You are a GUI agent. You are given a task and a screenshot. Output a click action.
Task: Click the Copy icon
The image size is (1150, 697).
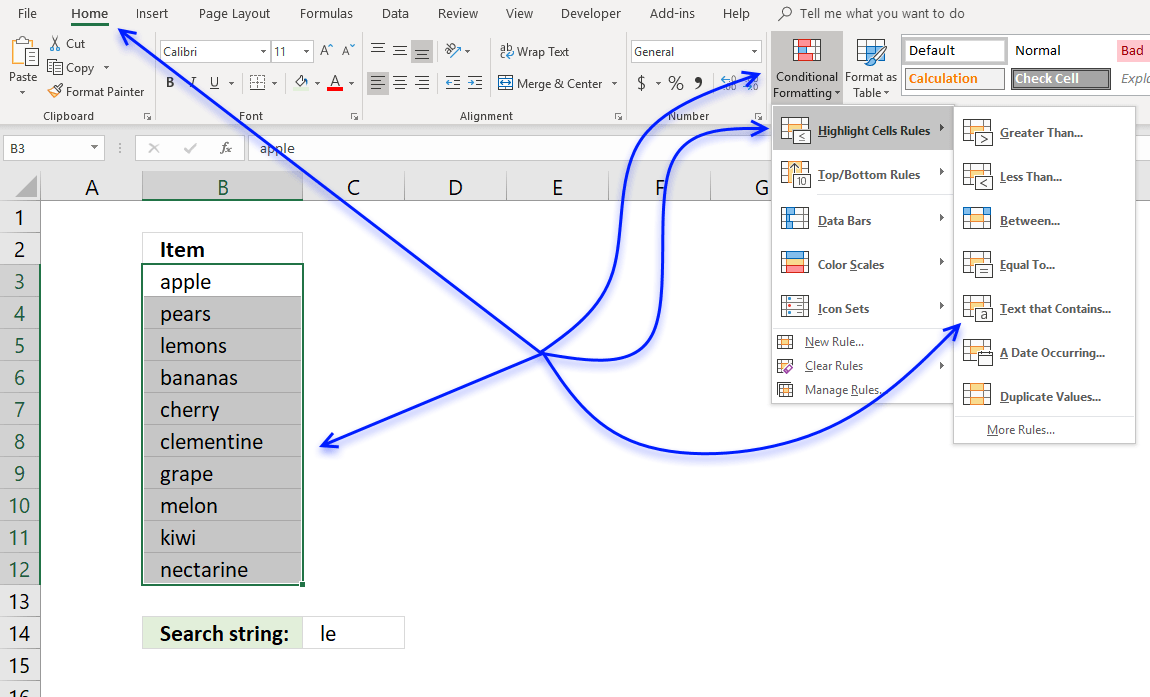coord(55,67)
